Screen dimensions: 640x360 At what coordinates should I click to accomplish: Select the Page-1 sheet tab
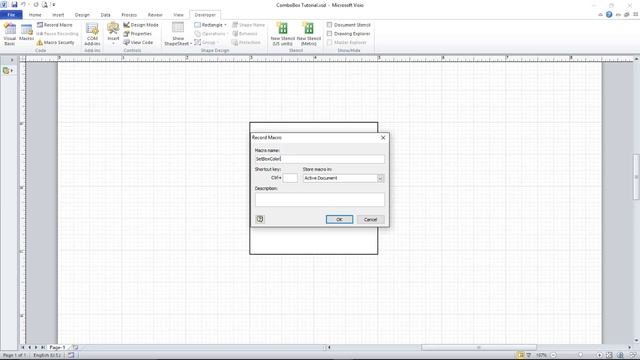point(58,347)
